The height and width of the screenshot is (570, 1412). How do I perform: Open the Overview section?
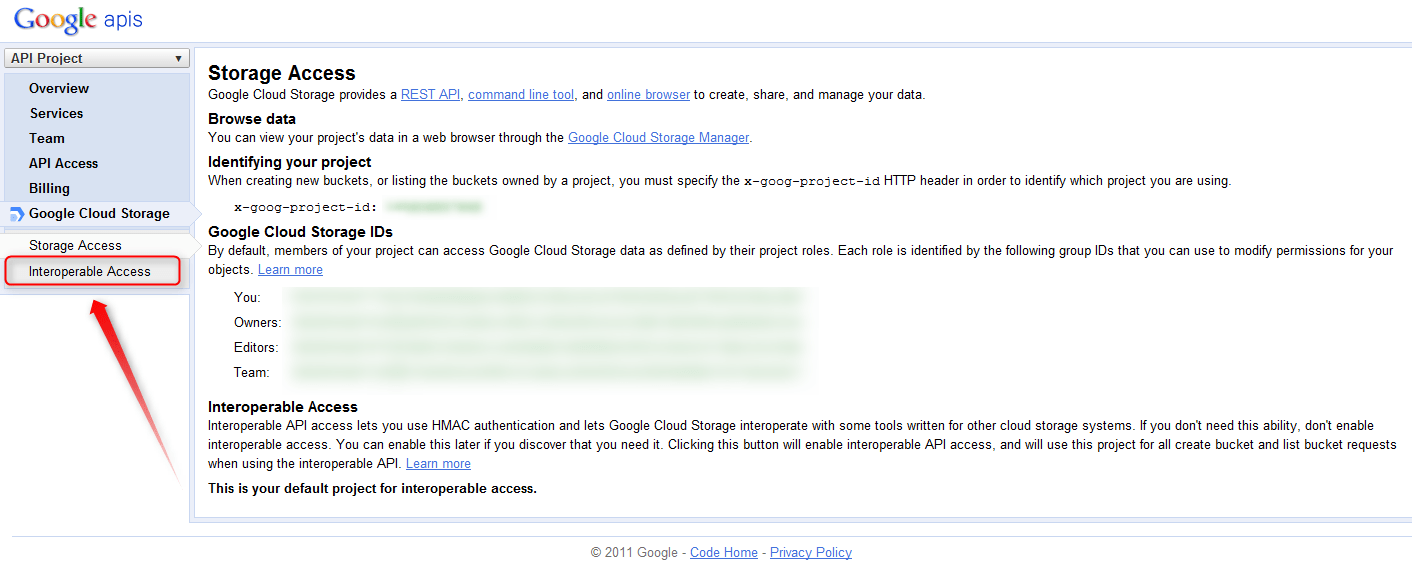pyautogui.click(x=59, y=88)
